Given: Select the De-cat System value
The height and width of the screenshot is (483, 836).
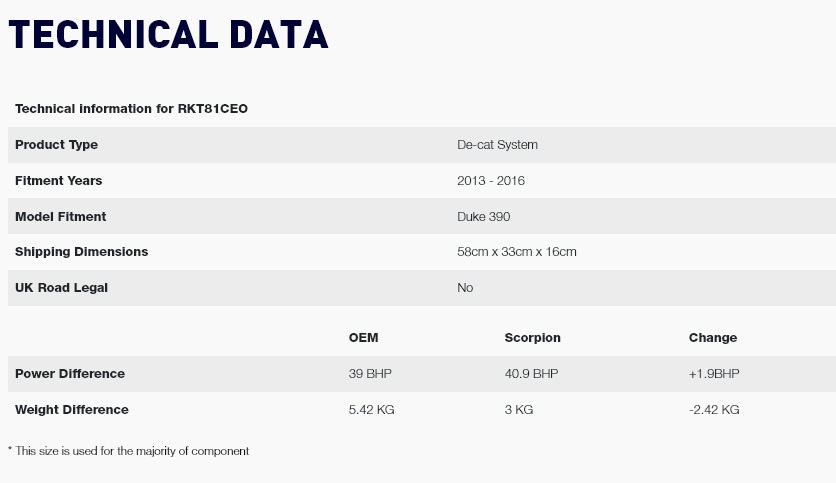Looking at the screenshot, I should [497, 145].
